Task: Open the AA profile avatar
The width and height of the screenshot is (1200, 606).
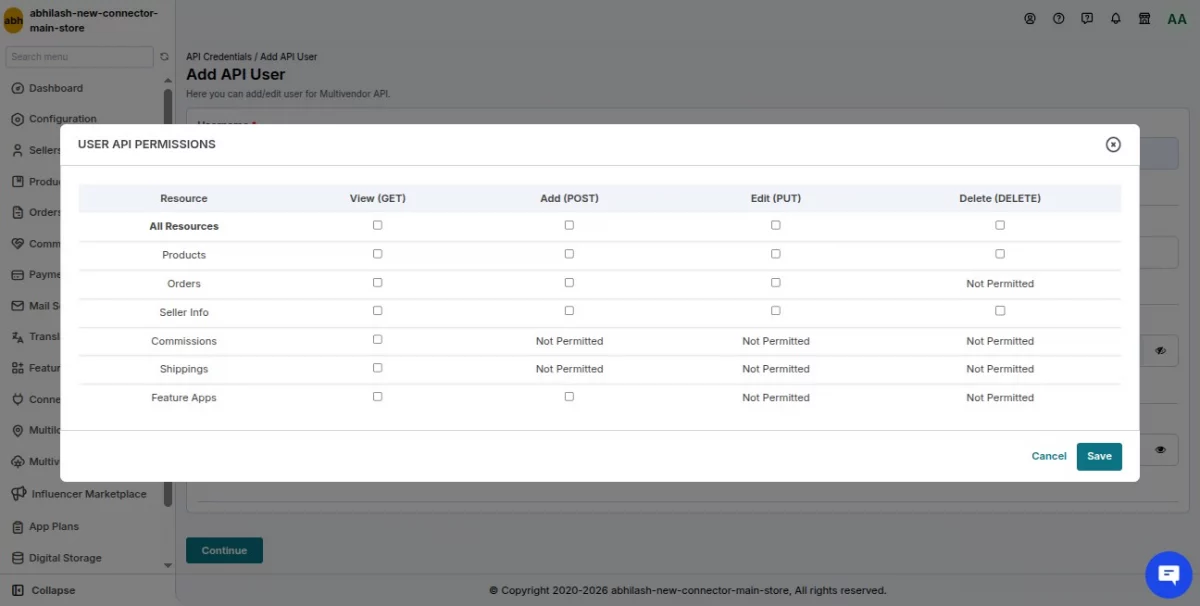Action: [x=1177, y=19]
